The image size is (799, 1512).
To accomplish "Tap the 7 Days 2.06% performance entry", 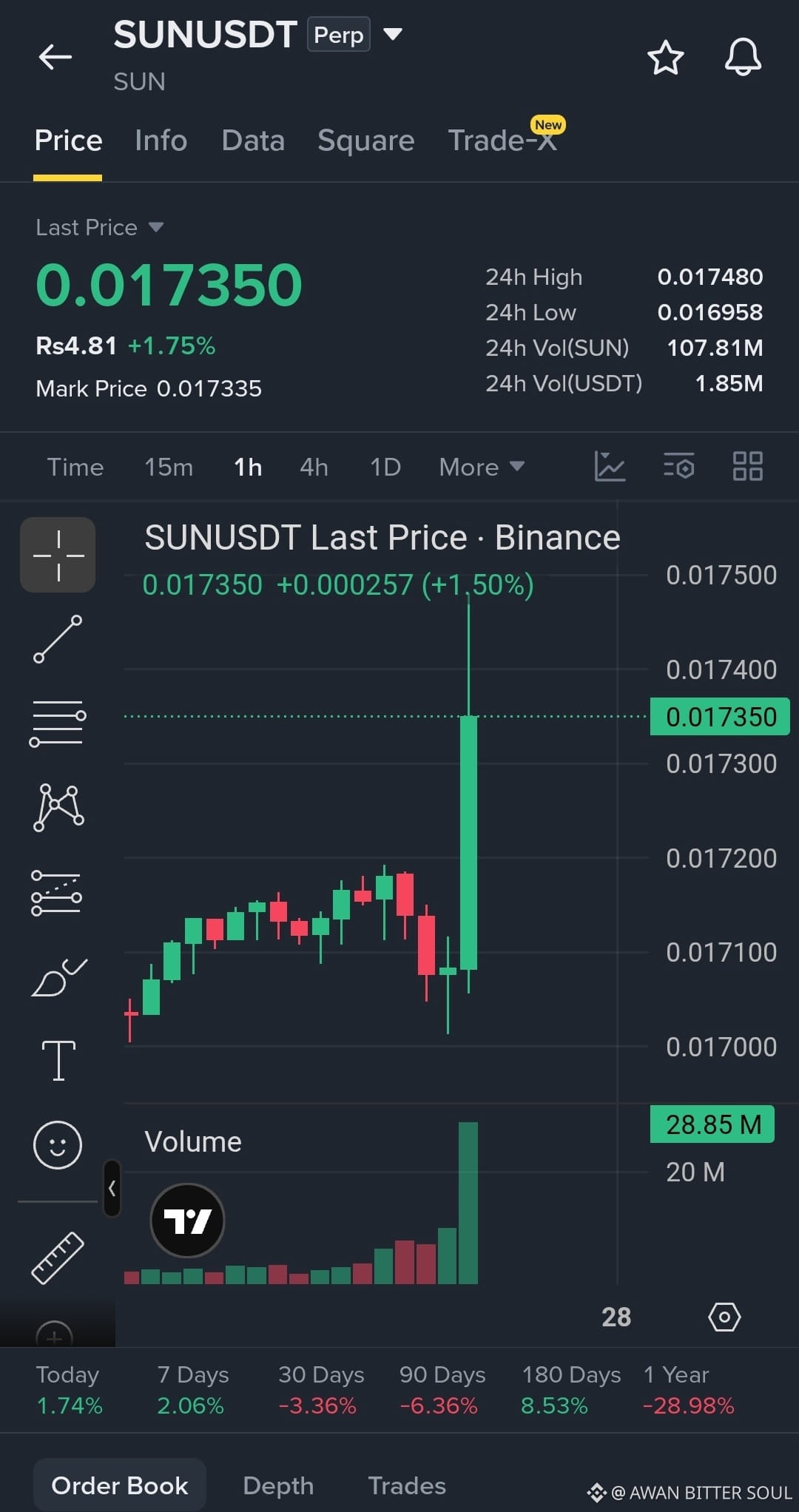I will (192, 1390).
